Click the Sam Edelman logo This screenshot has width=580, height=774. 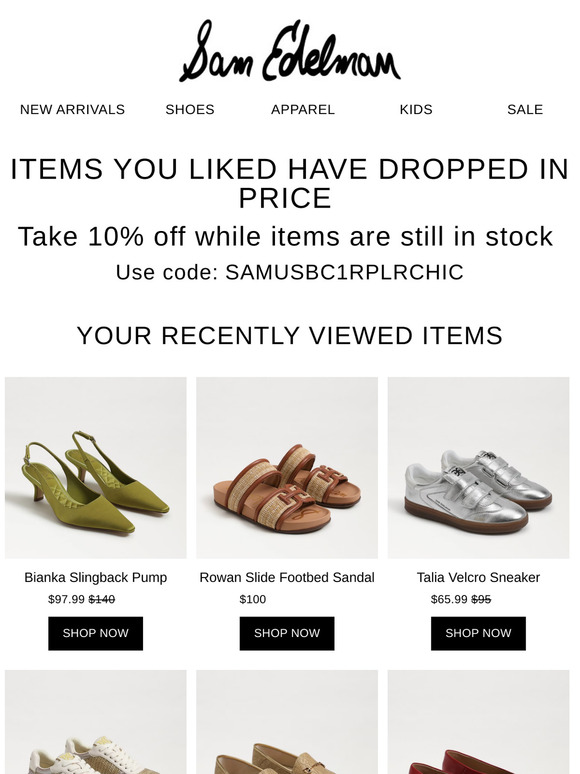[290, 50]
